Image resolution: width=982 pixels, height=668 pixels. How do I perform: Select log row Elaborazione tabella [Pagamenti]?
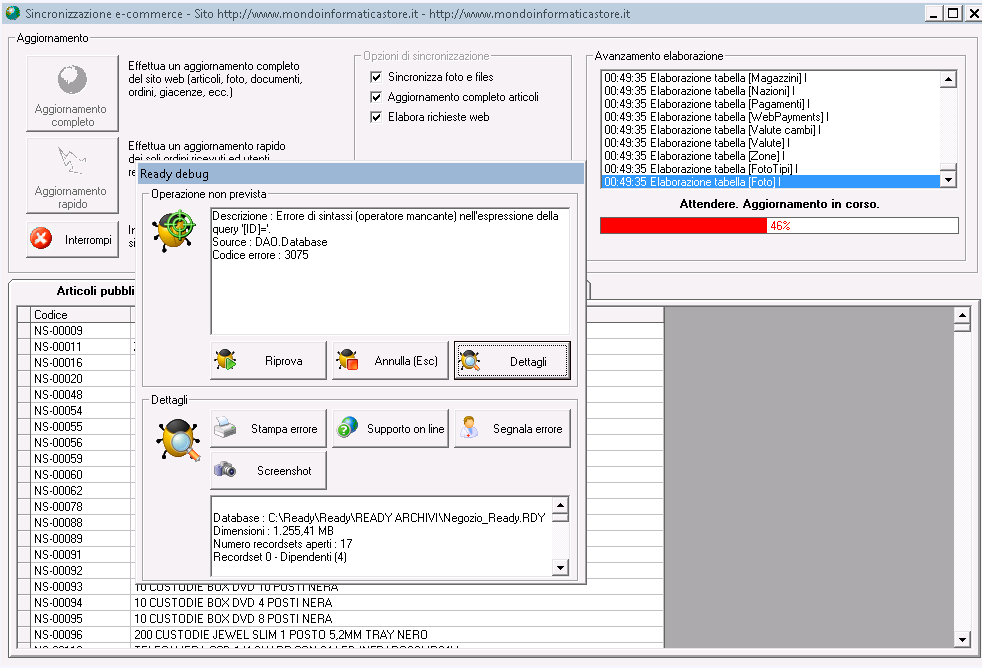coord(770,104)
